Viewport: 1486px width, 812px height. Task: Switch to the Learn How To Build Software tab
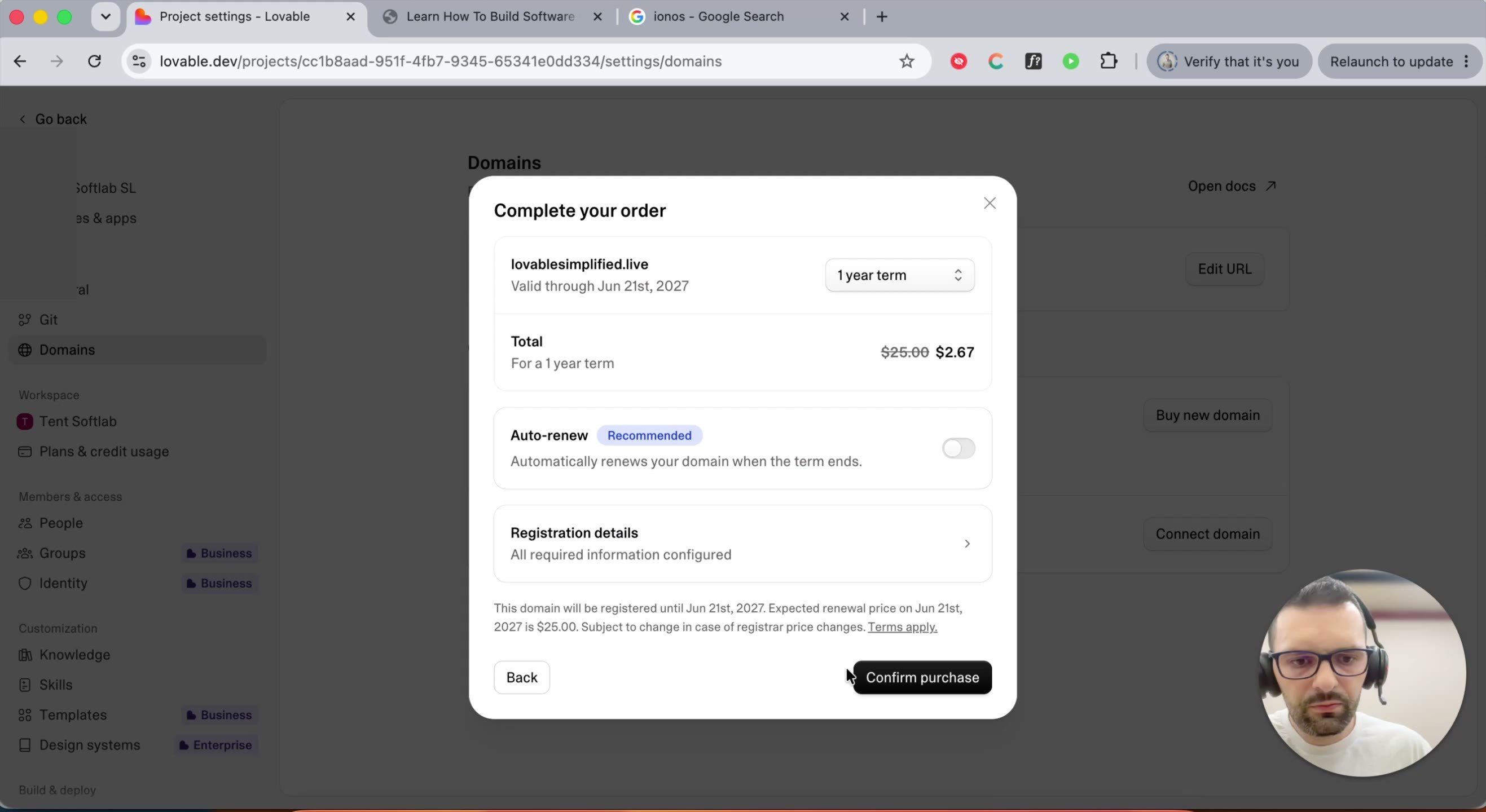pos(490,17)
